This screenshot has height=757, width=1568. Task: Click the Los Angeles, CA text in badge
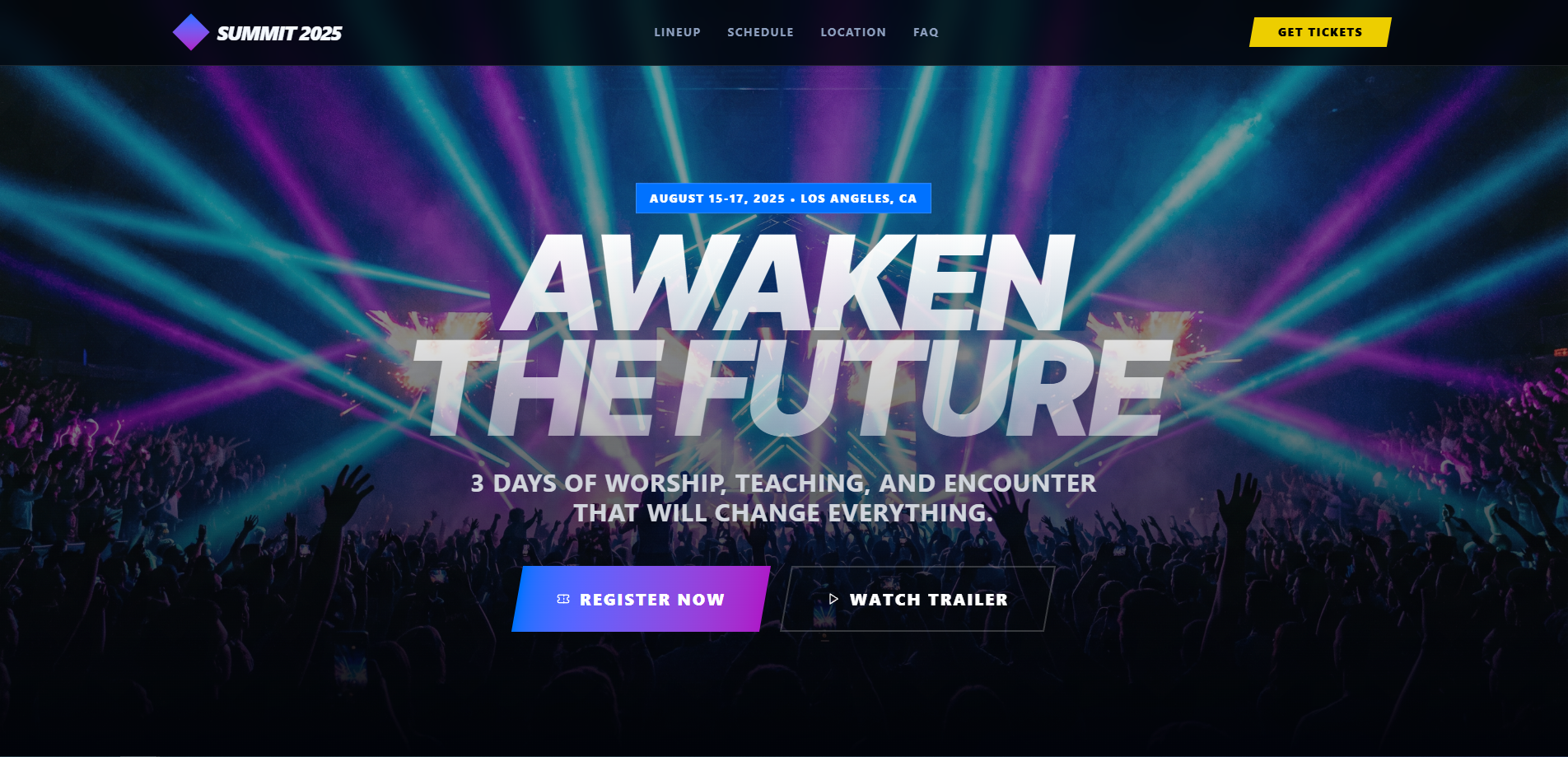pyautogui.click(x=858, y=199)
